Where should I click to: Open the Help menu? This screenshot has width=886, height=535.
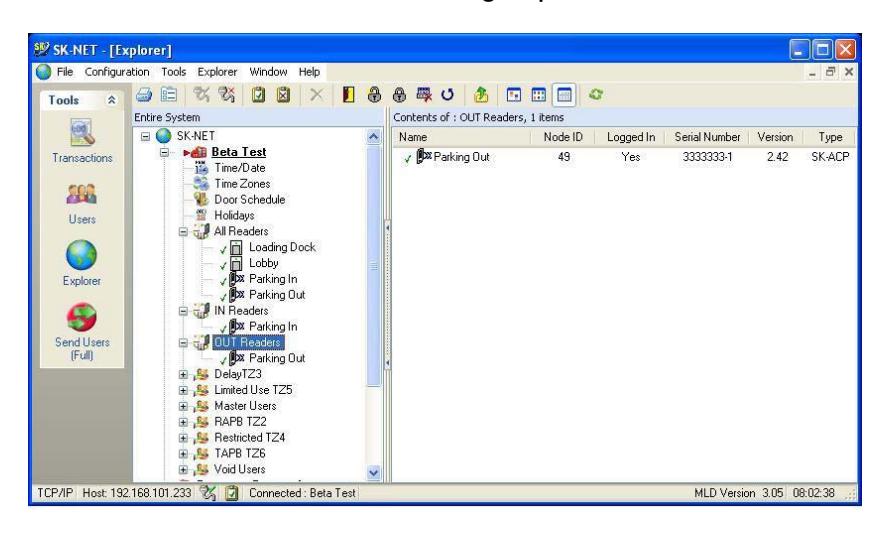click(x=309, y=72)
